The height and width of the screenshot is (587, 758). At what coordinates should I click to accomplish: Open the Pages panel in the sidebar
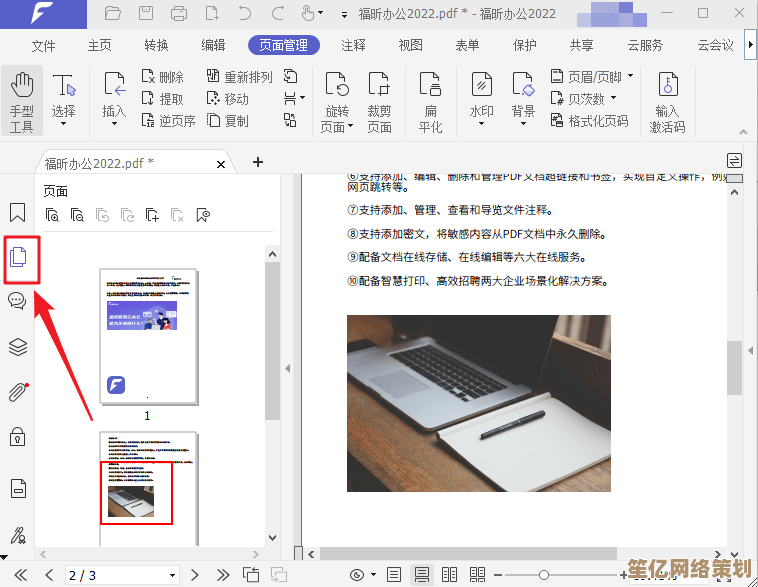click(x=18, y=258)
